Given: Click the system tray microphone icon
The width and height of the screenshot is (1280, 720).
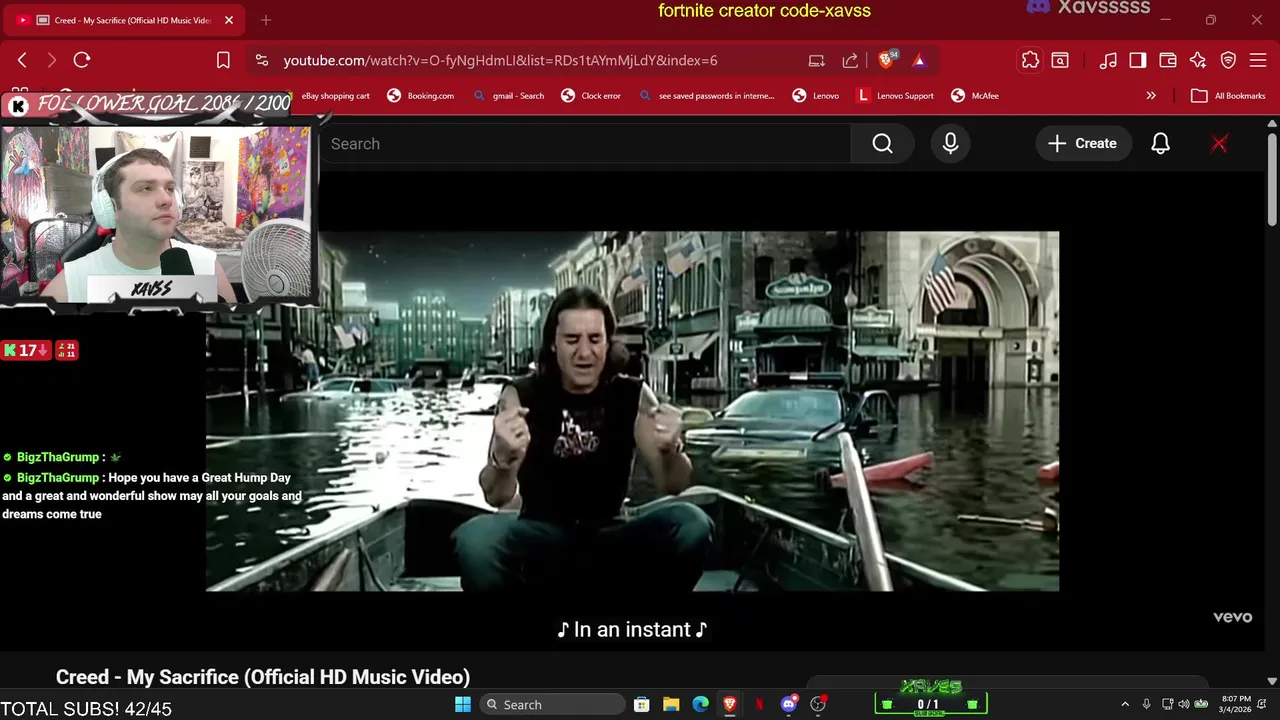Looking at the screenshot, I should [1147, 704].
